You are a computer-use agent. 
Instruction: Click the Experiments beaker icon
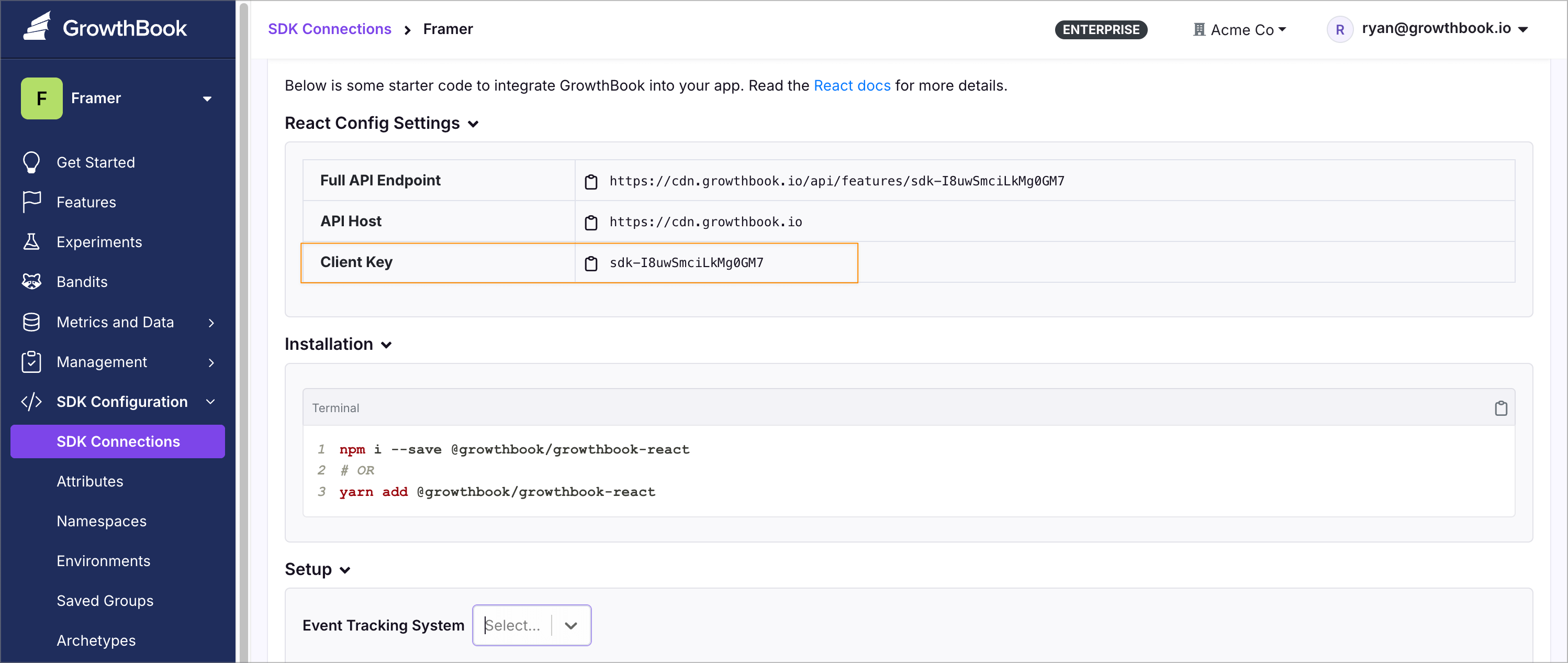tap(31, 242)
